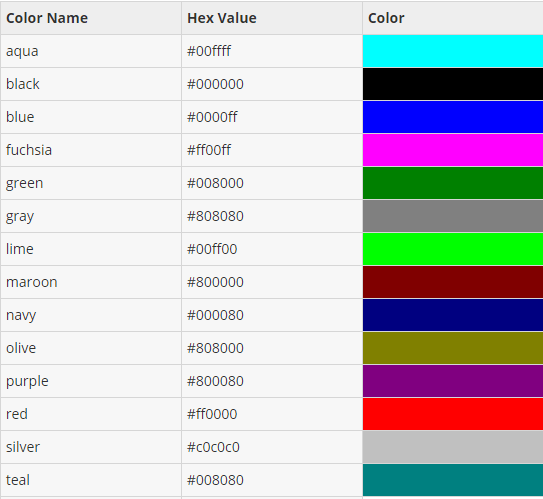The width and height of the screenshot is (543, 499).
Task: Select the #c0c0c0 hex value
Action: tap(272, 447)
